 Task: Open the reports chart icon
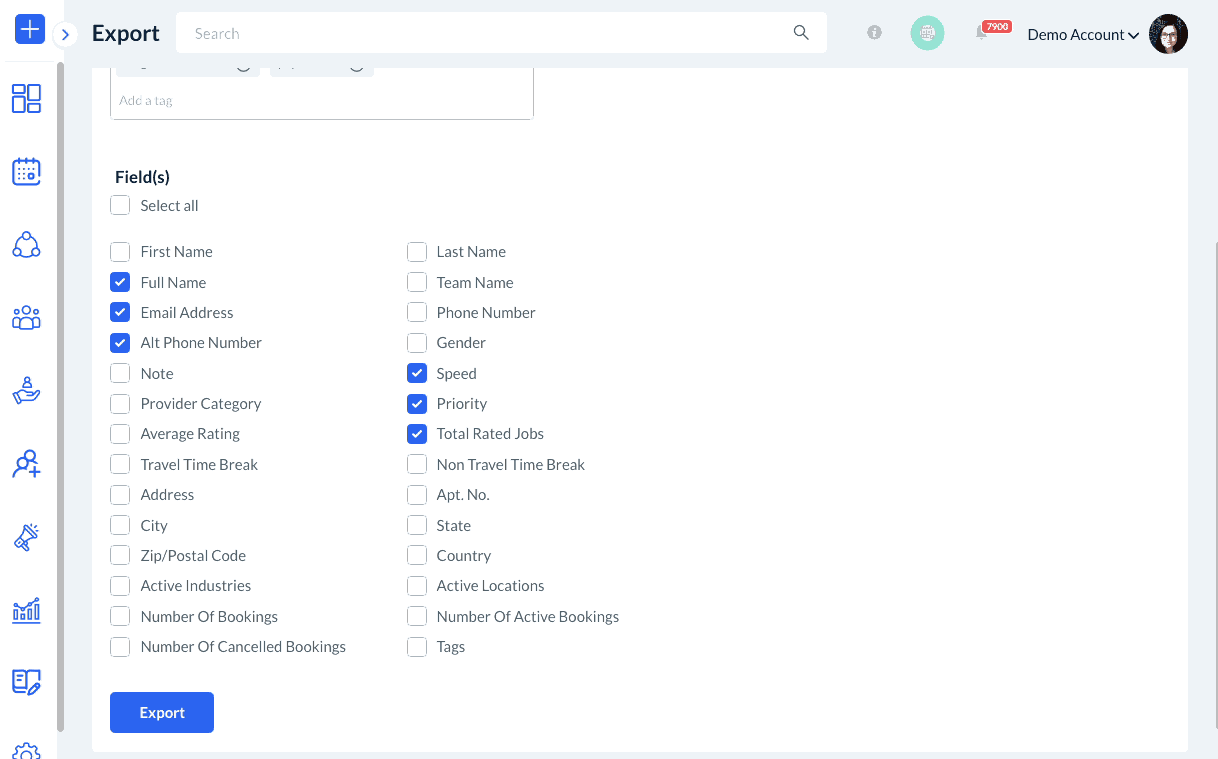(27, 610)
